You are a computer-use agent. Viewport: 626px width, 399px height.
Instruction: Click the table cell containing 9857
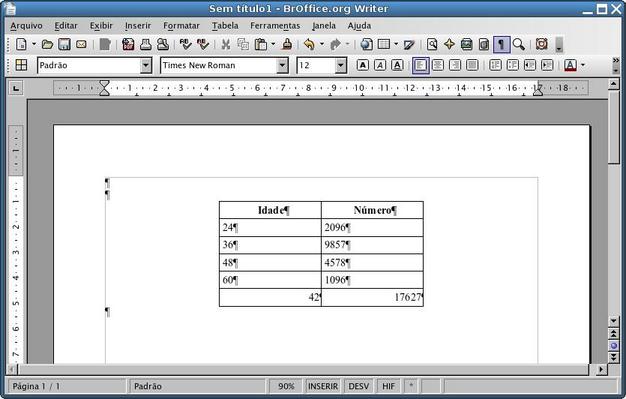(372, 244)
